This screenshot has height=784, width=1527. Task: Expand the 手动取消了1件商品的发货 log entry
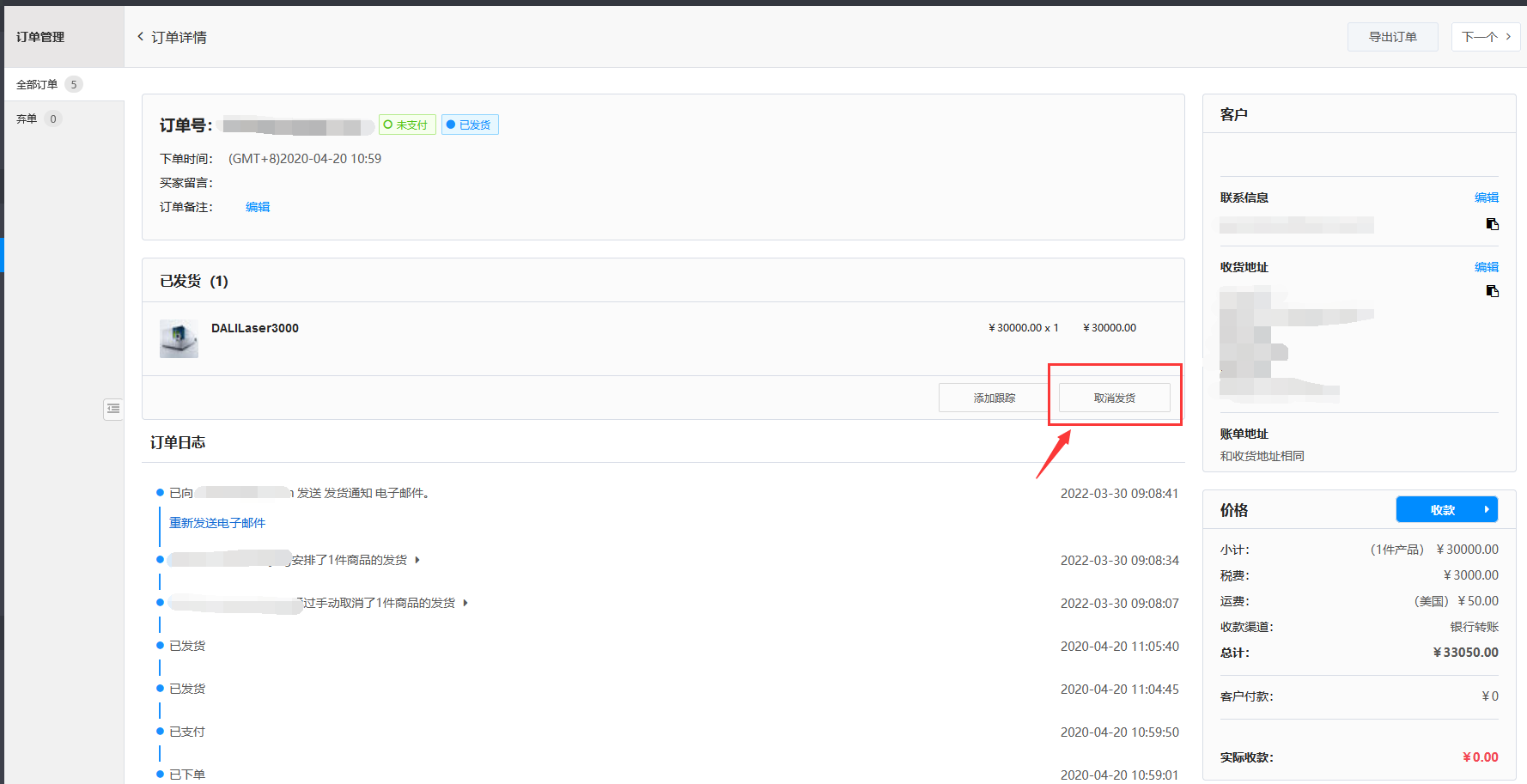point(465,603)
